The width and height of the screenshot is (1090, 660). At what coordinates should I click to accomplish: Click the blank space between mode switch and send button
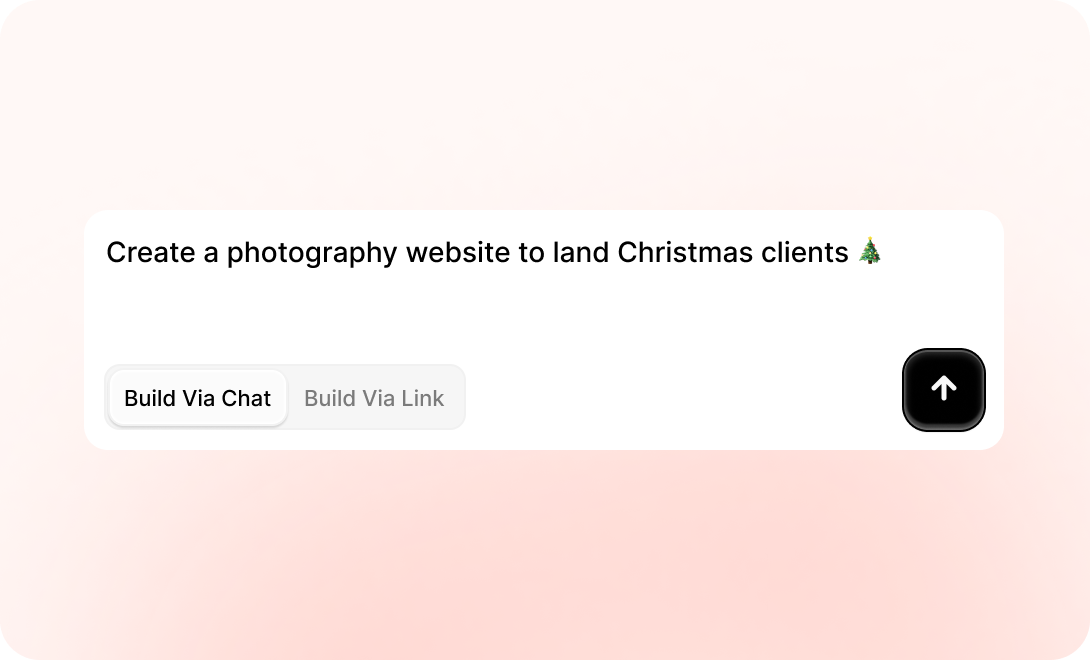tap(680, 398)
